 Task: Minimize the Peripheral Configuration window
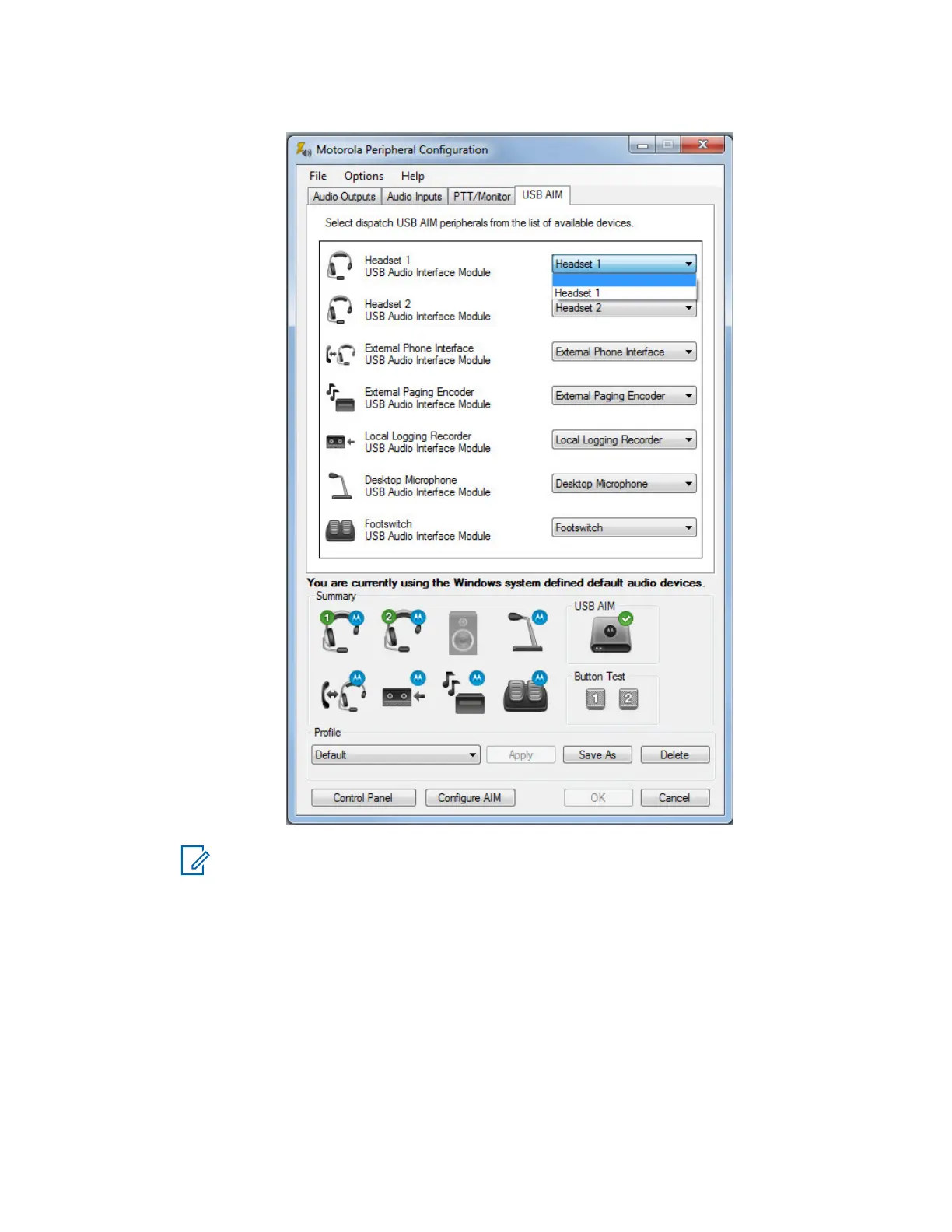click(x=642, y=145)
